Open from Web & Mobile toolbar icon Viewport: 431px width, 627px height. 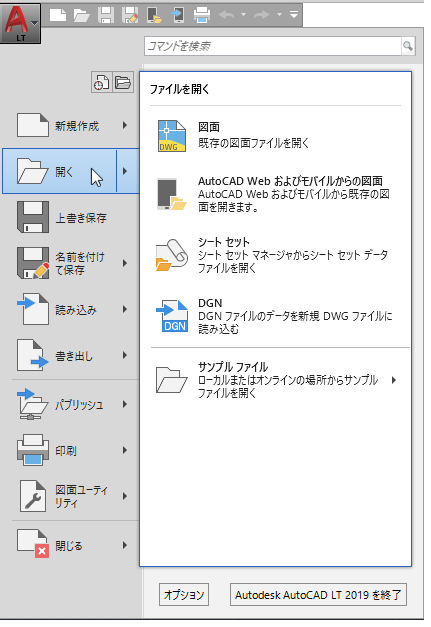point(154,15)
